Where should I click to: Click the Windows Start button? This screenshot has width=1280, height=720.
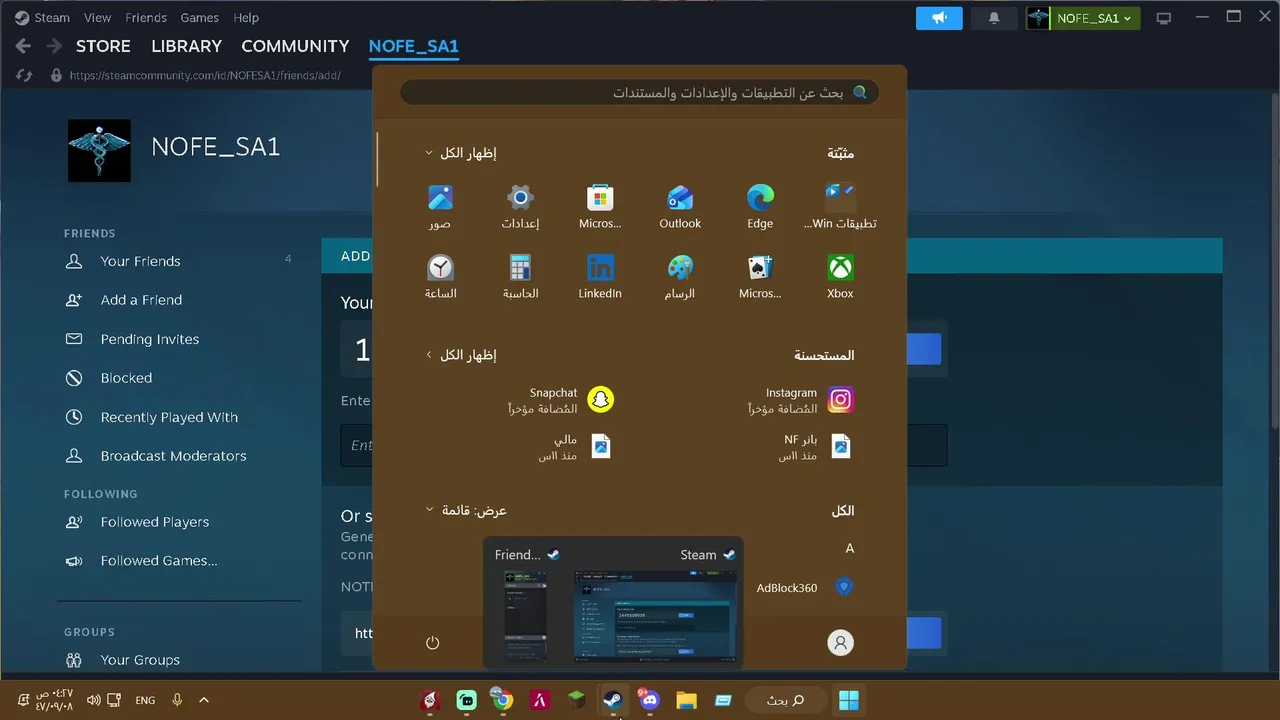click(849, 700)
